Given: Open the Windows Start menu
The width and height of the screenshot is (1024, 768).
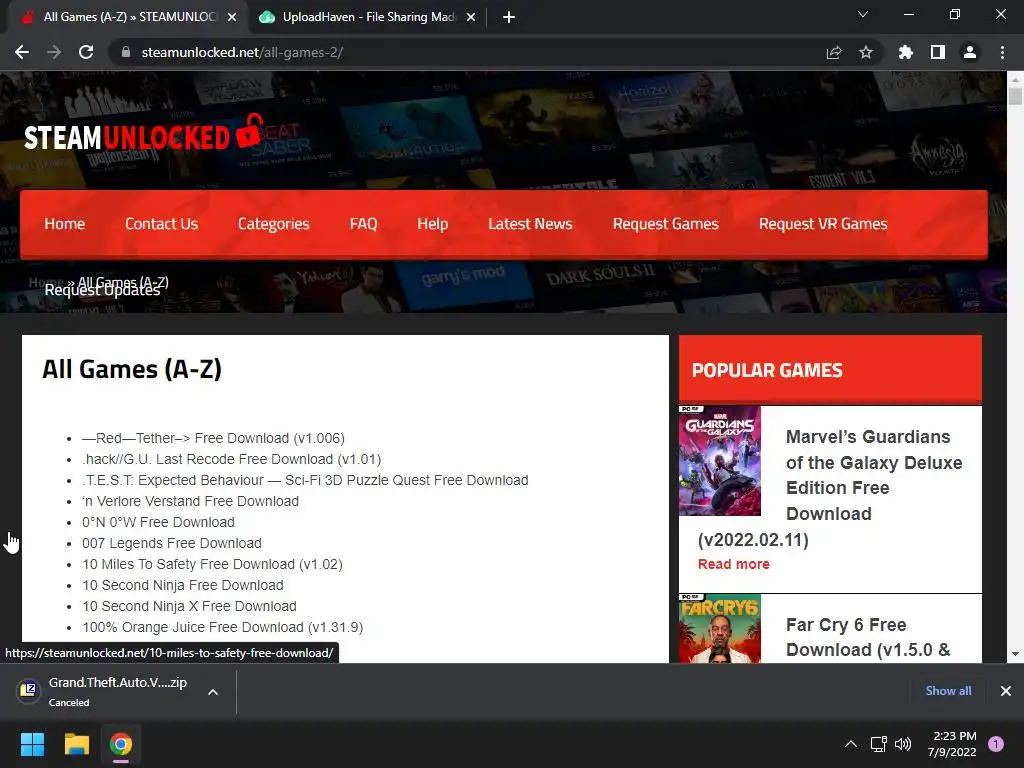Looking at the screenshot, I should [32, 744].
